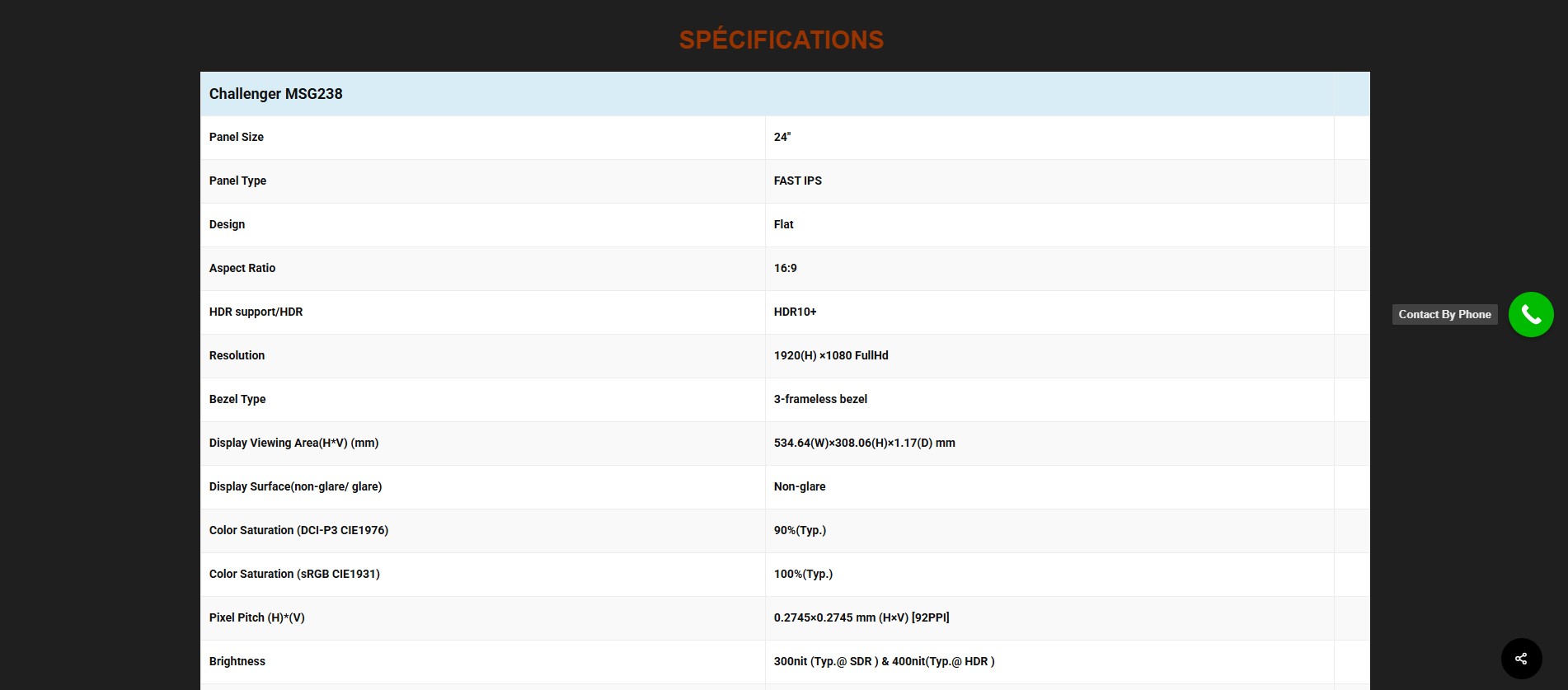Select the 16:9 aspect ratio value

pyautogui.click(x=785, y=268)
